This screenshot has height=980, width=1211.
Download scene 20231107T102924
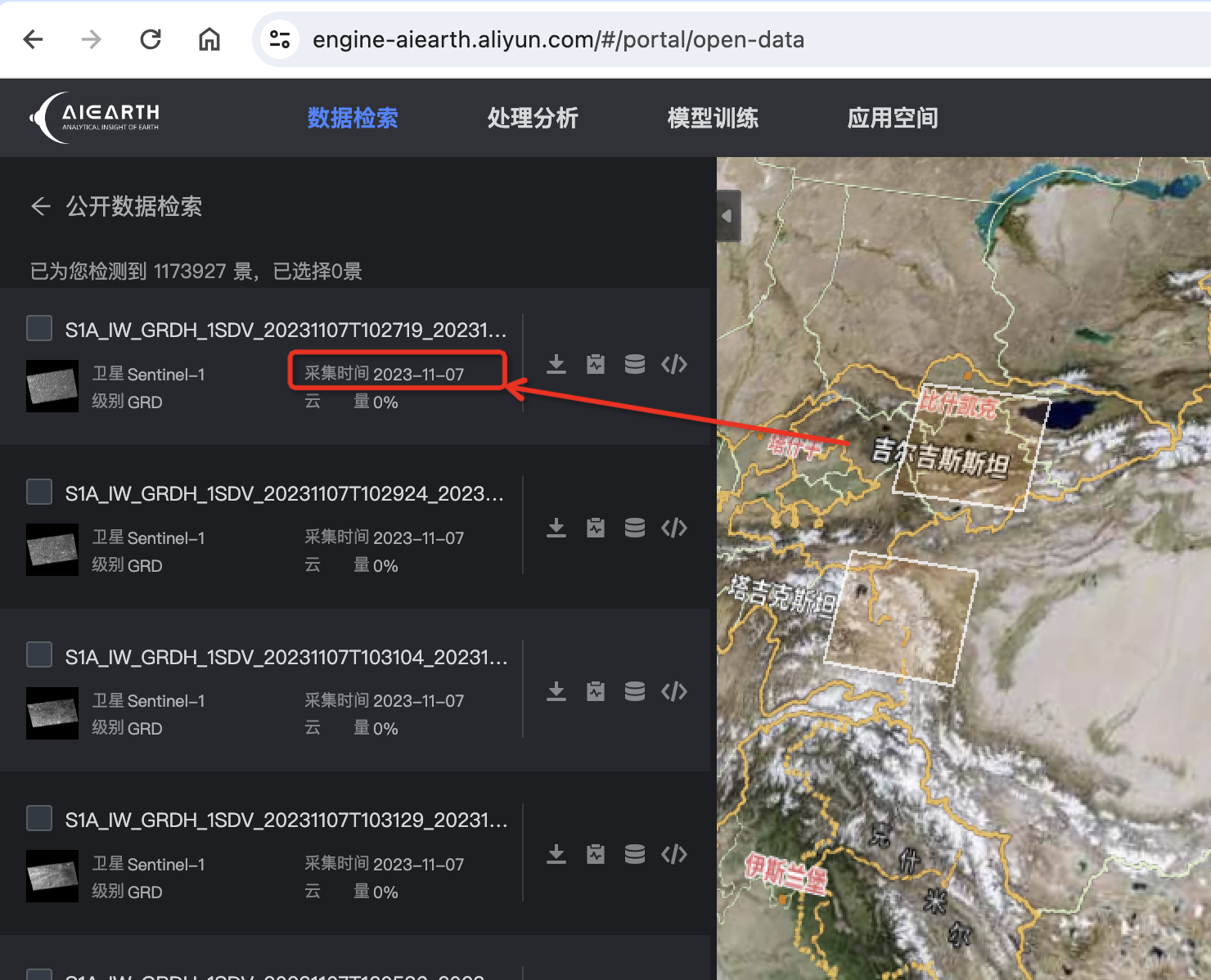pos(556,528)
